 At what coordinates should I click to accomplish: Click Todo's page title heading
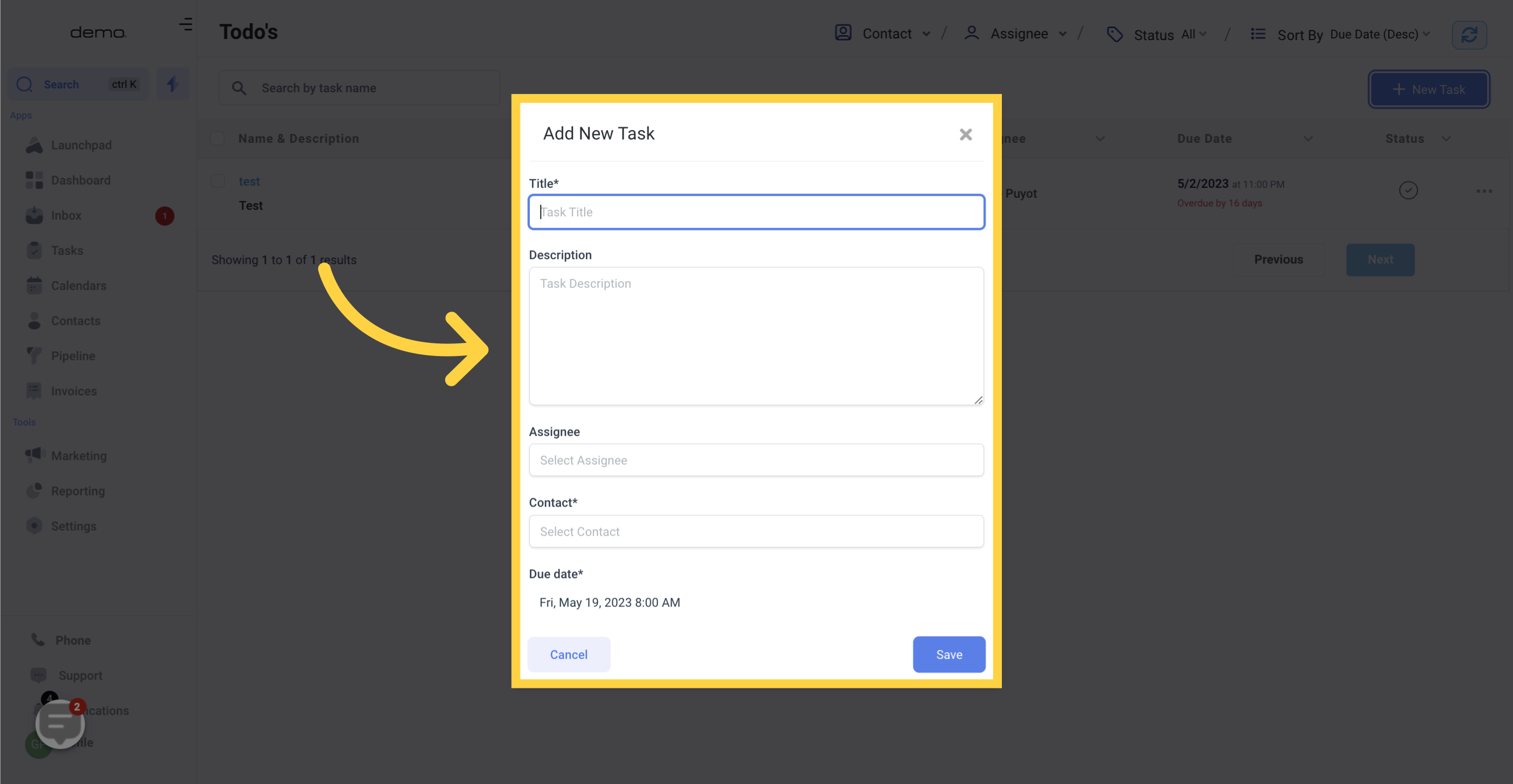tap(247, 31)
